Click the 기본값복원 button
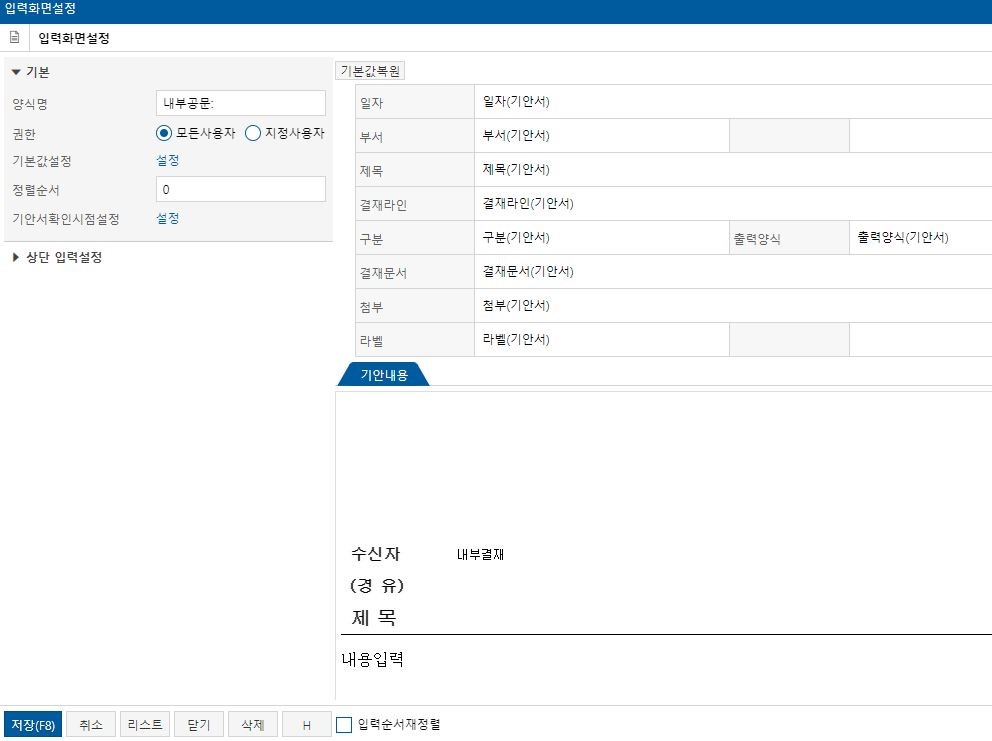Viewport: 992px width, 741px height. coord(370,71)
